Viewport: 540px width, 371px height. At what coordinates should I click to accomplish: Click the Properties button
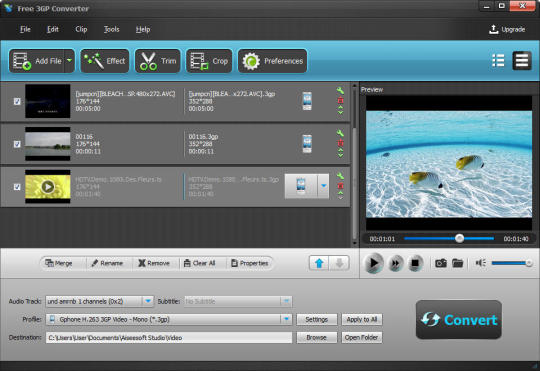[250, 263]
